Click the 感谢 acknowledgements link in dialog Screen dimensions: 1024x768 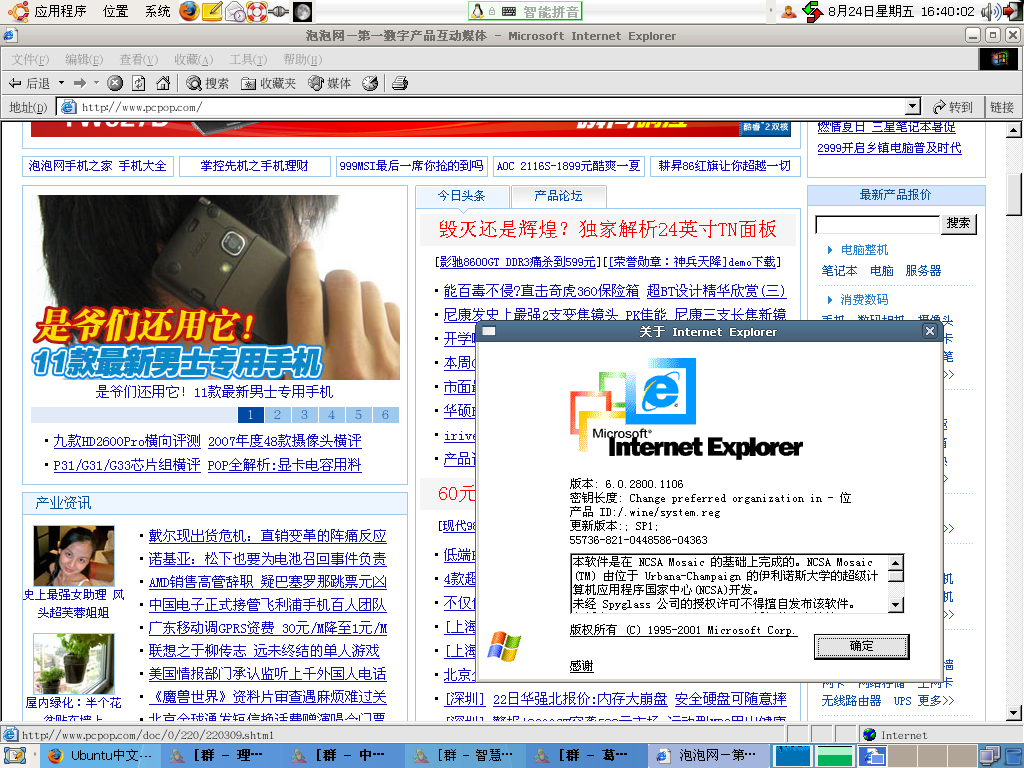click(x=581, y=666)
